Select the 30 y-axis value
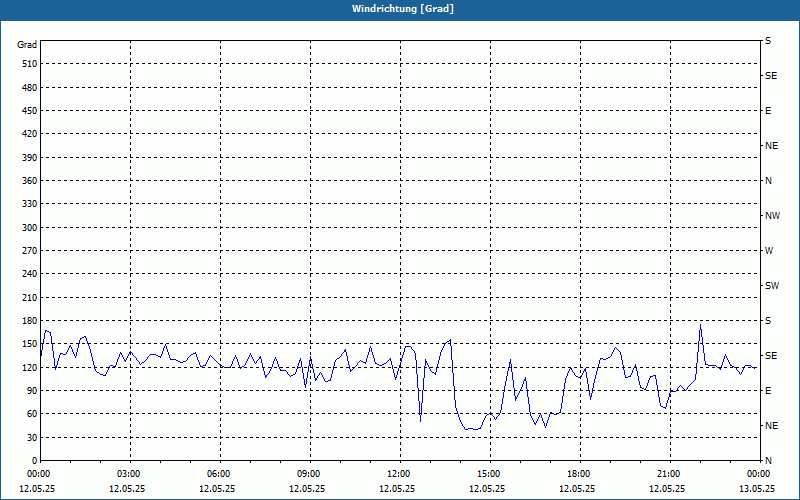The height and width of the screenshot is (500, 800). click(32, 438)
